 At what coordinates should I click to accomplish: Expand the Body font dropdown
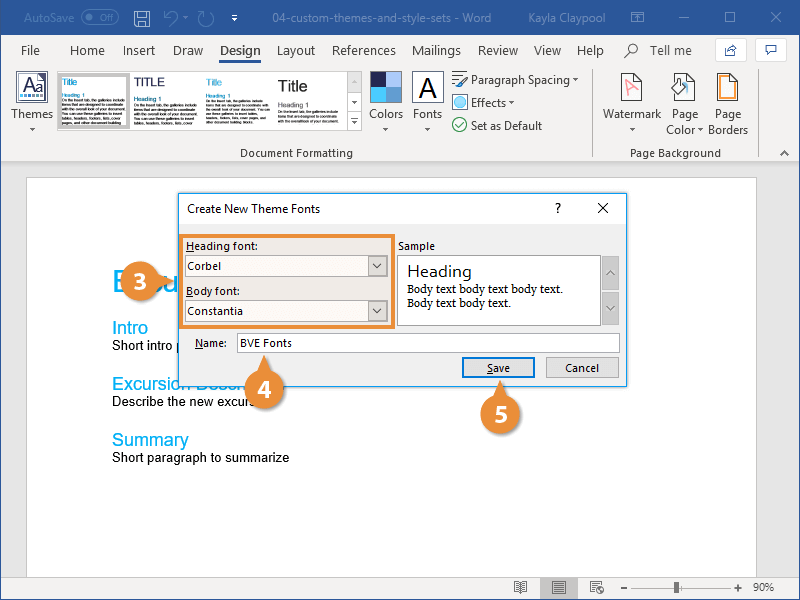click(x=377, y=311)
